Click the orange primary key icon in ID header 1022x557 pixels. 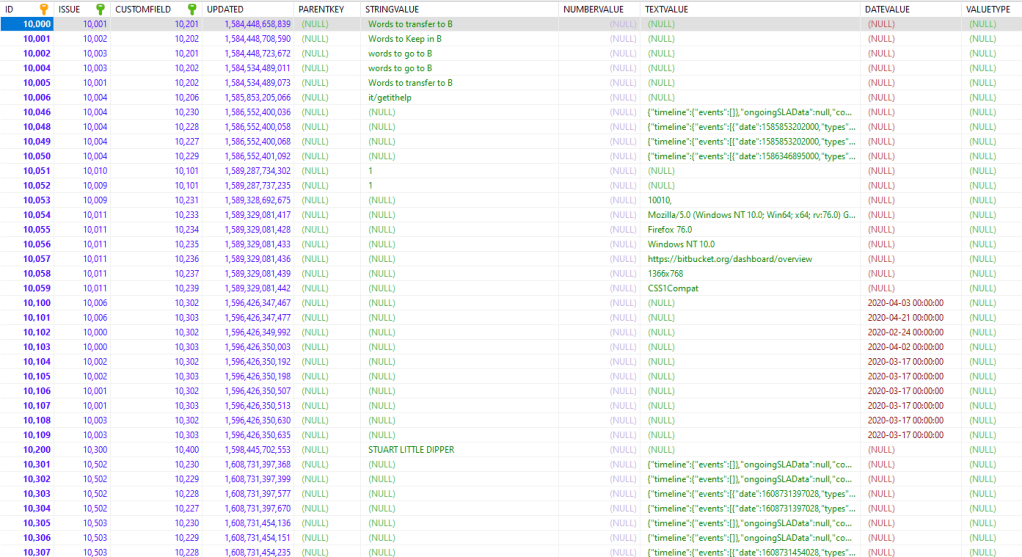coord(43,9)
